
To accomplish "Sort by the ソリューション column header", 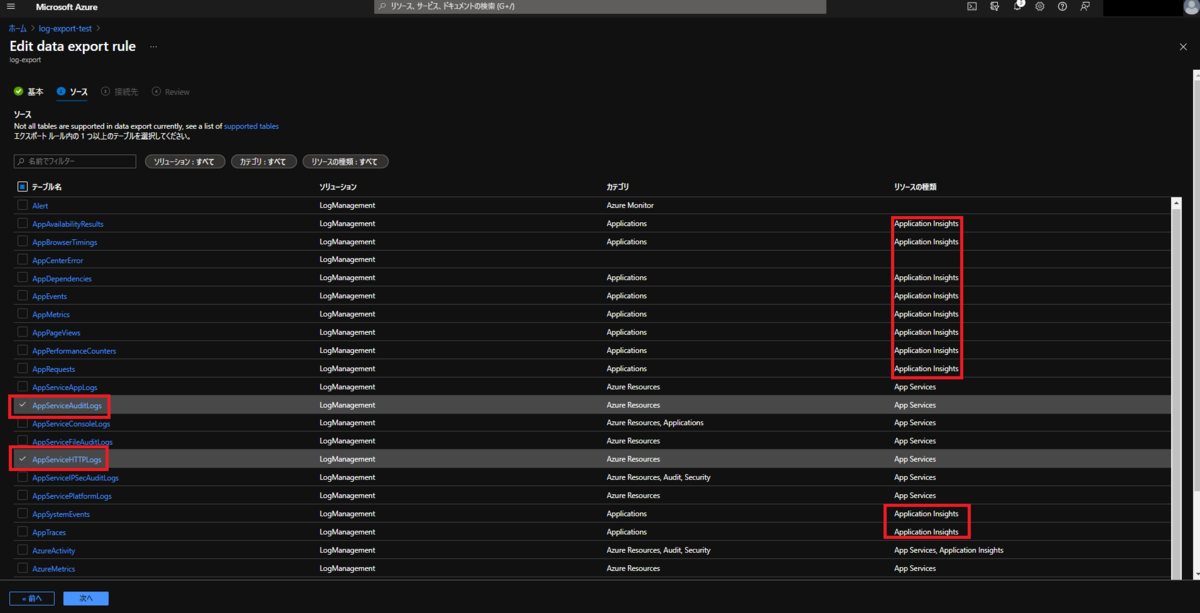I will 338,187.
